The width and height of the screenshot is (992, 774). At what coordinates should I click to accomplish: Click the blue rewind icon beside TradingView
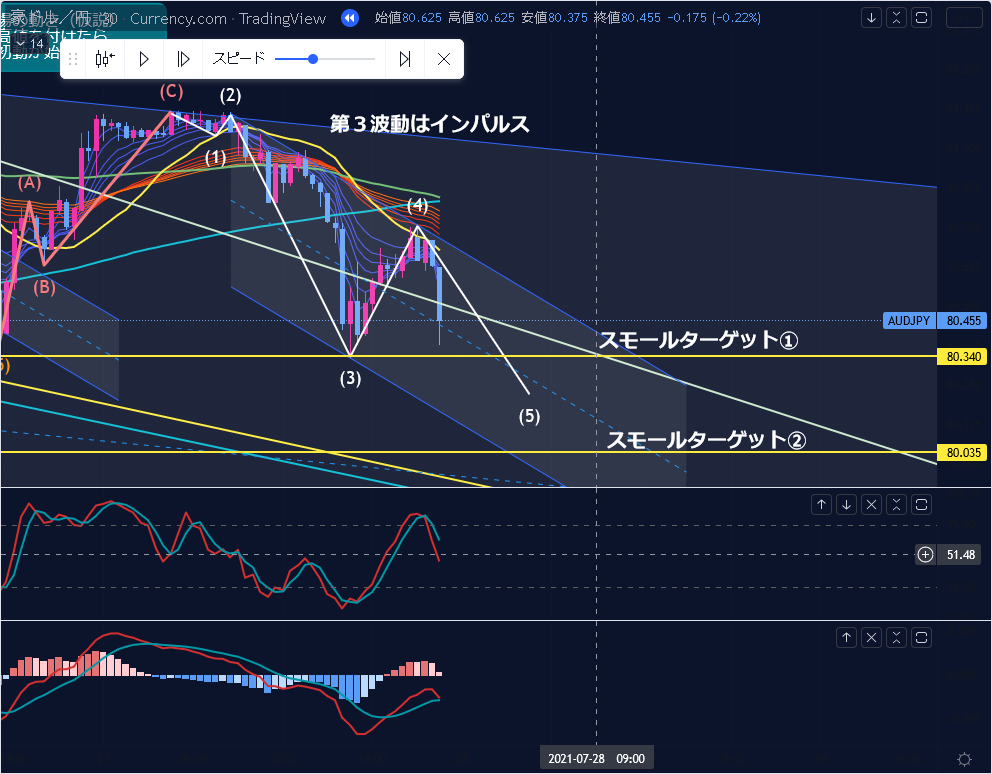tap(349, 18)
